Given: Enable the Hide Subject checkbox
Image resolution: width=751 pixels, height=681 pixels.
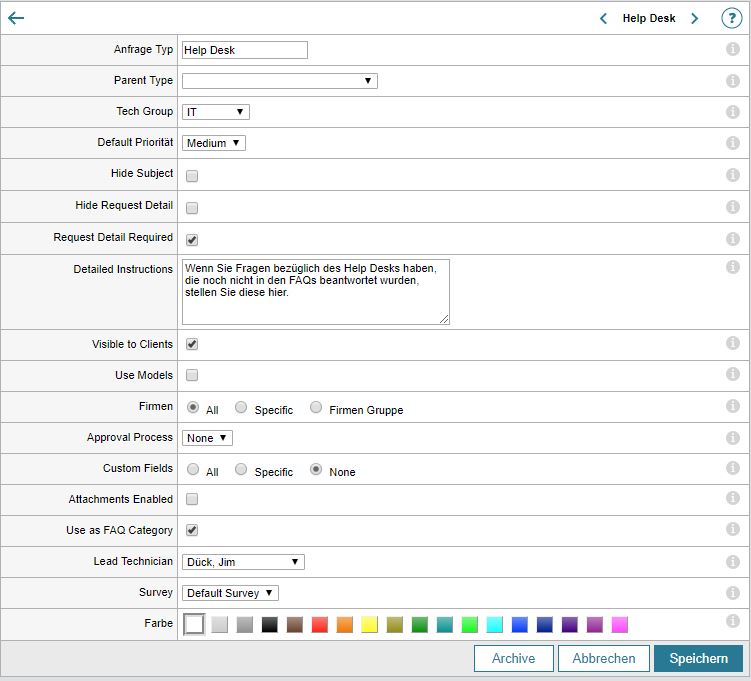Looking at the screenshot, I should click(192, 176).
